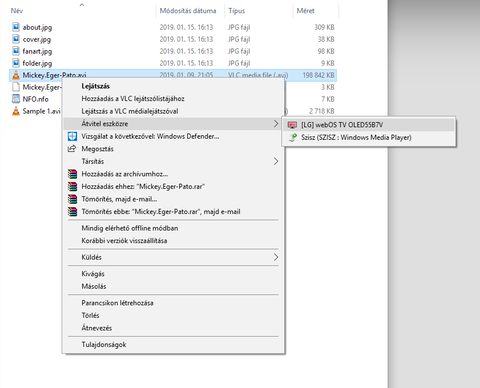
Task: Click WinRAR icon beside Tömörítés, majd e-mail...
Action: click(72, 199)
